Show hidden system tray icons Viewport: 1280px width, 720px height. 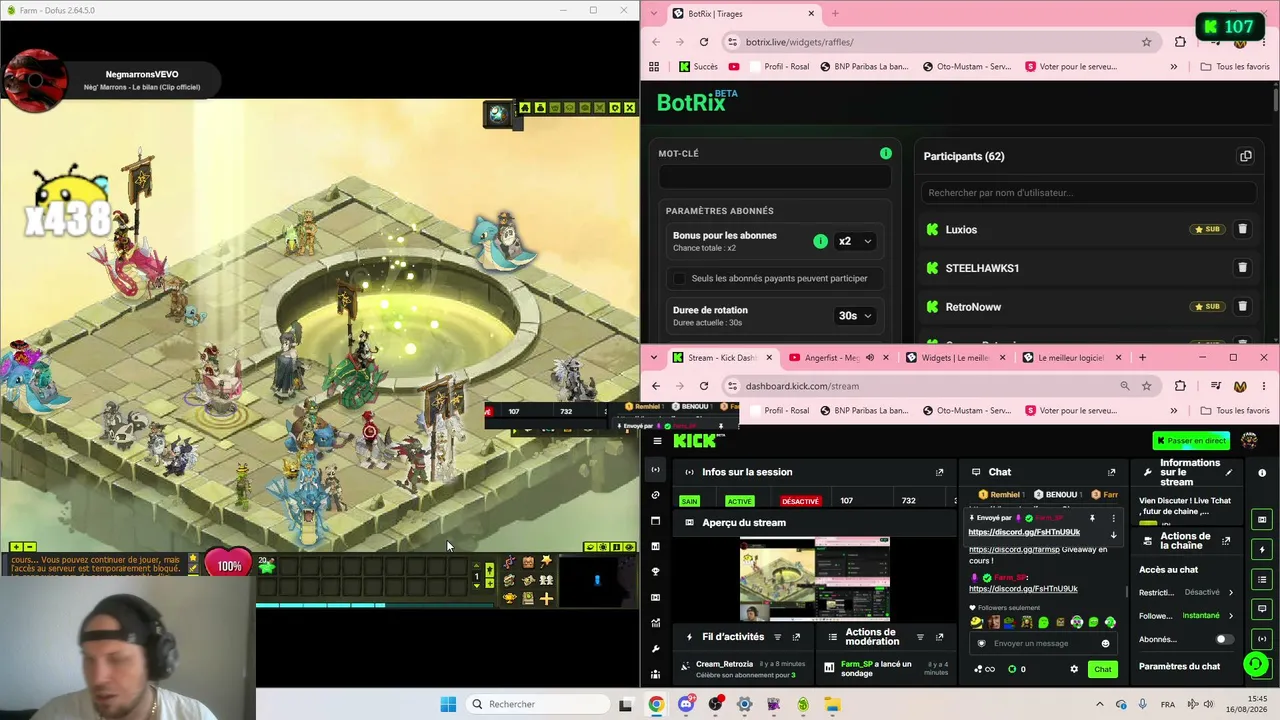1100,704
